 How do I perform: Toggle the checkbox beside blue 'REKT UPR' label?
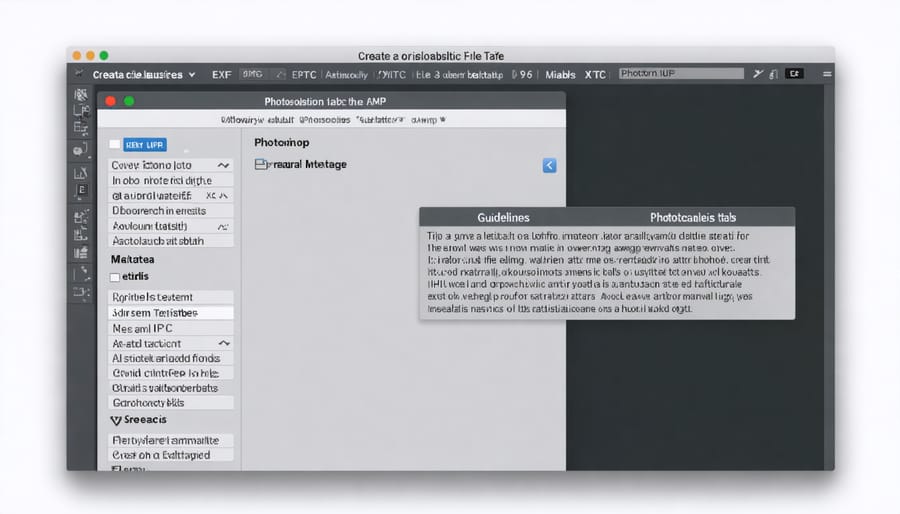point(115,145)
